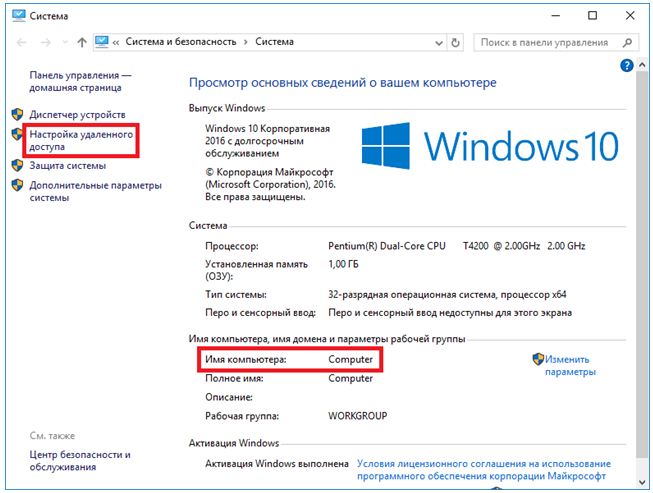Open 'Центр безопасности и обслуживания' link

coord(80,461)
